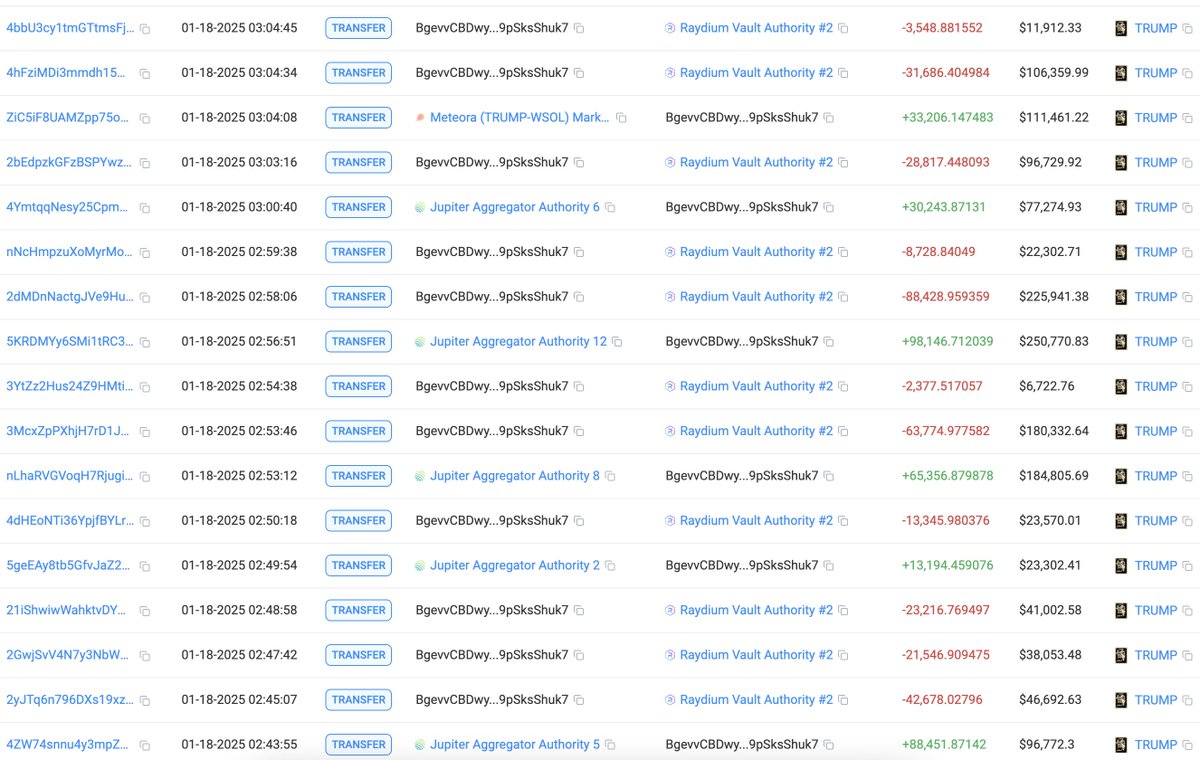Copy signature 4YmtqqNesy25Cpm with its copy icon
This screenshot has width=1200, height=760.
click(145, 208)
